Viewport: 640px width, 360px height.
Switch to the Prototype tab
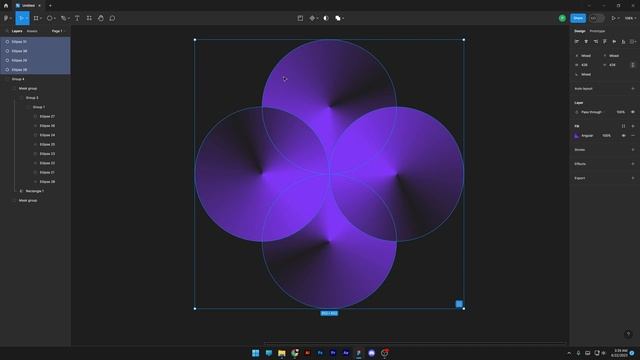coord(597,31)
